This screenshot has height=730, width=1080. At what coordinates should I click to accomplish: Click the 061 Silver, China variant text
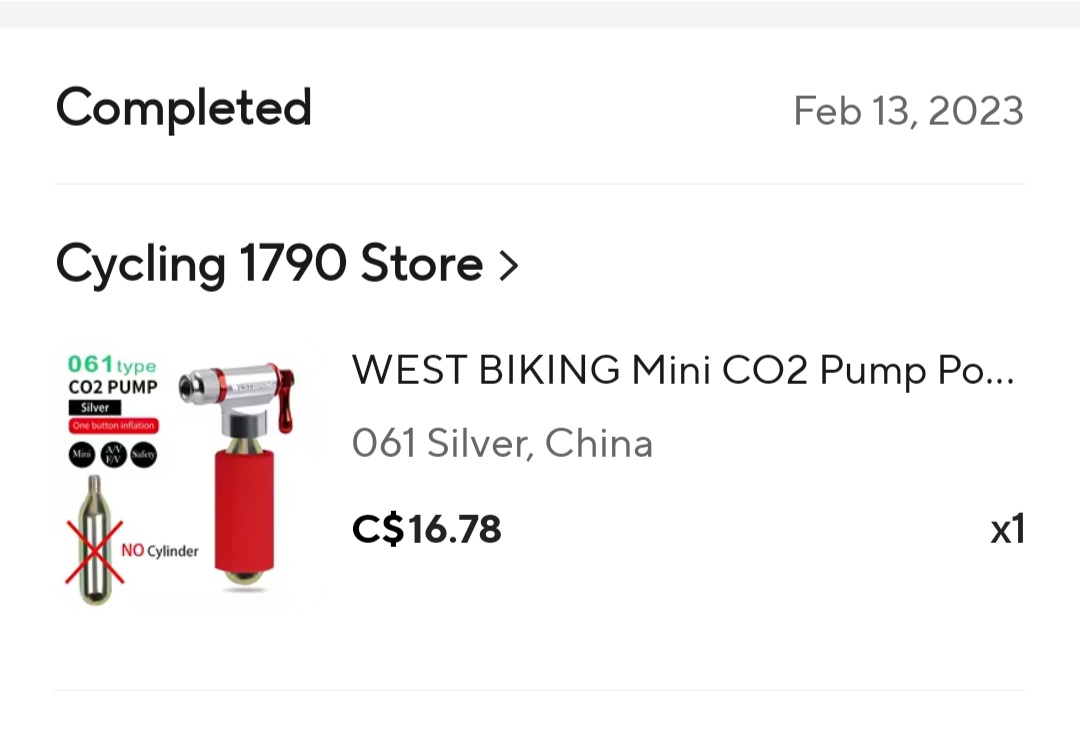(502, 443)
